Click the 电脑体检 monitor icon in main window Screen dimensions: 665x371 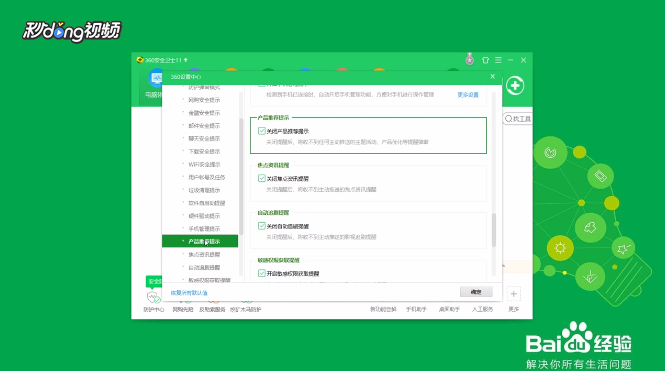156,78
